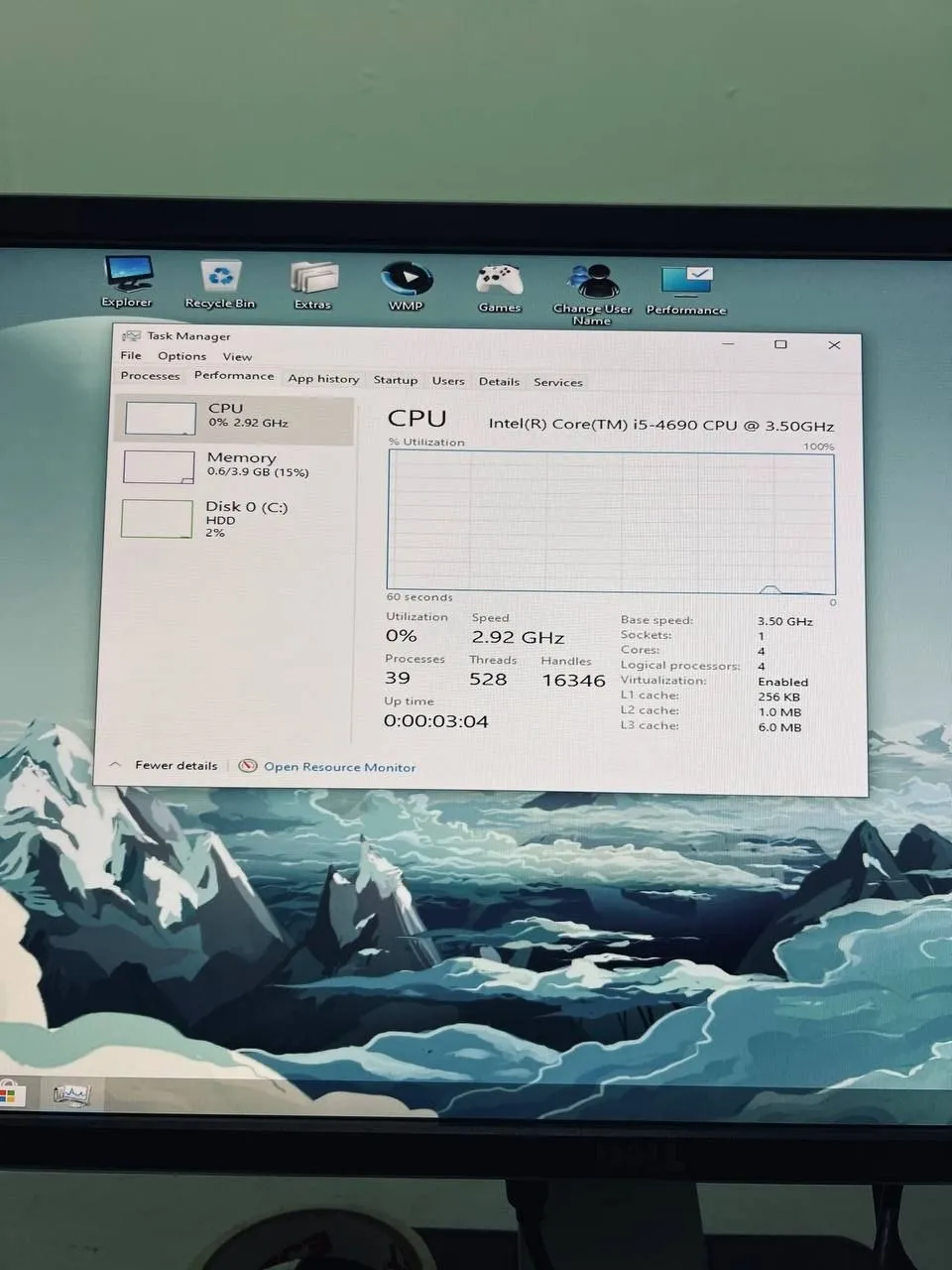The width and height of the screenshot is (952, 1270).
Task: Click the handles count 16346
Action: [573, 681]
